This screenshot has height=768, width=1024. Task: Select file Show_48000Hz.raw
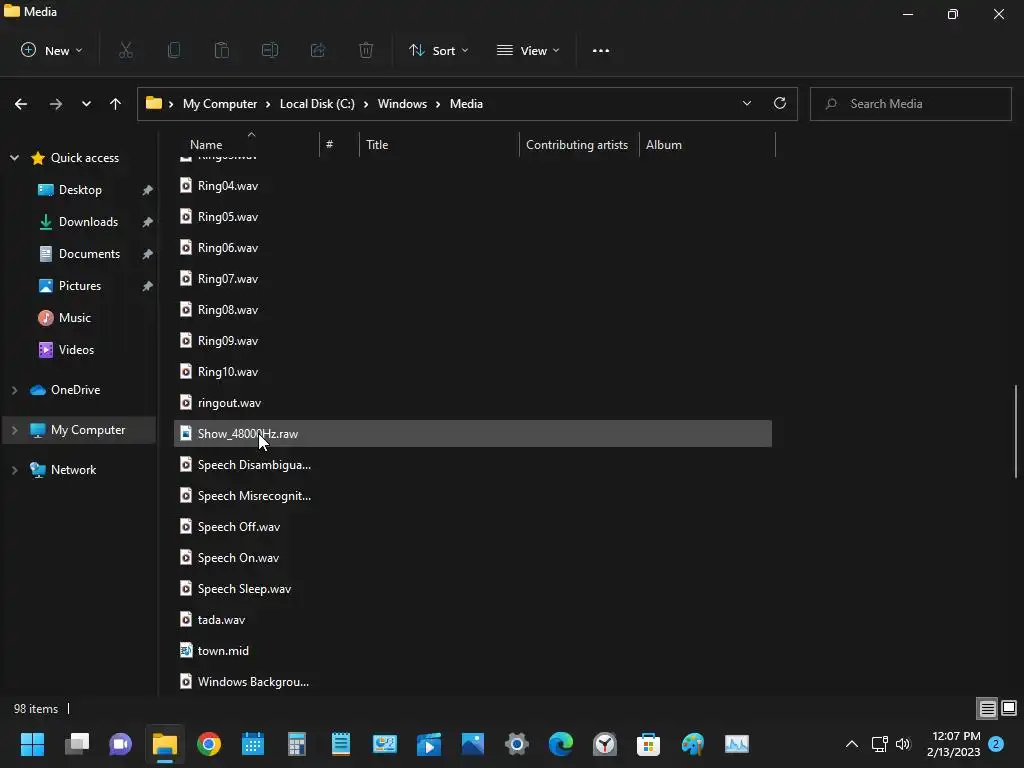473,434
